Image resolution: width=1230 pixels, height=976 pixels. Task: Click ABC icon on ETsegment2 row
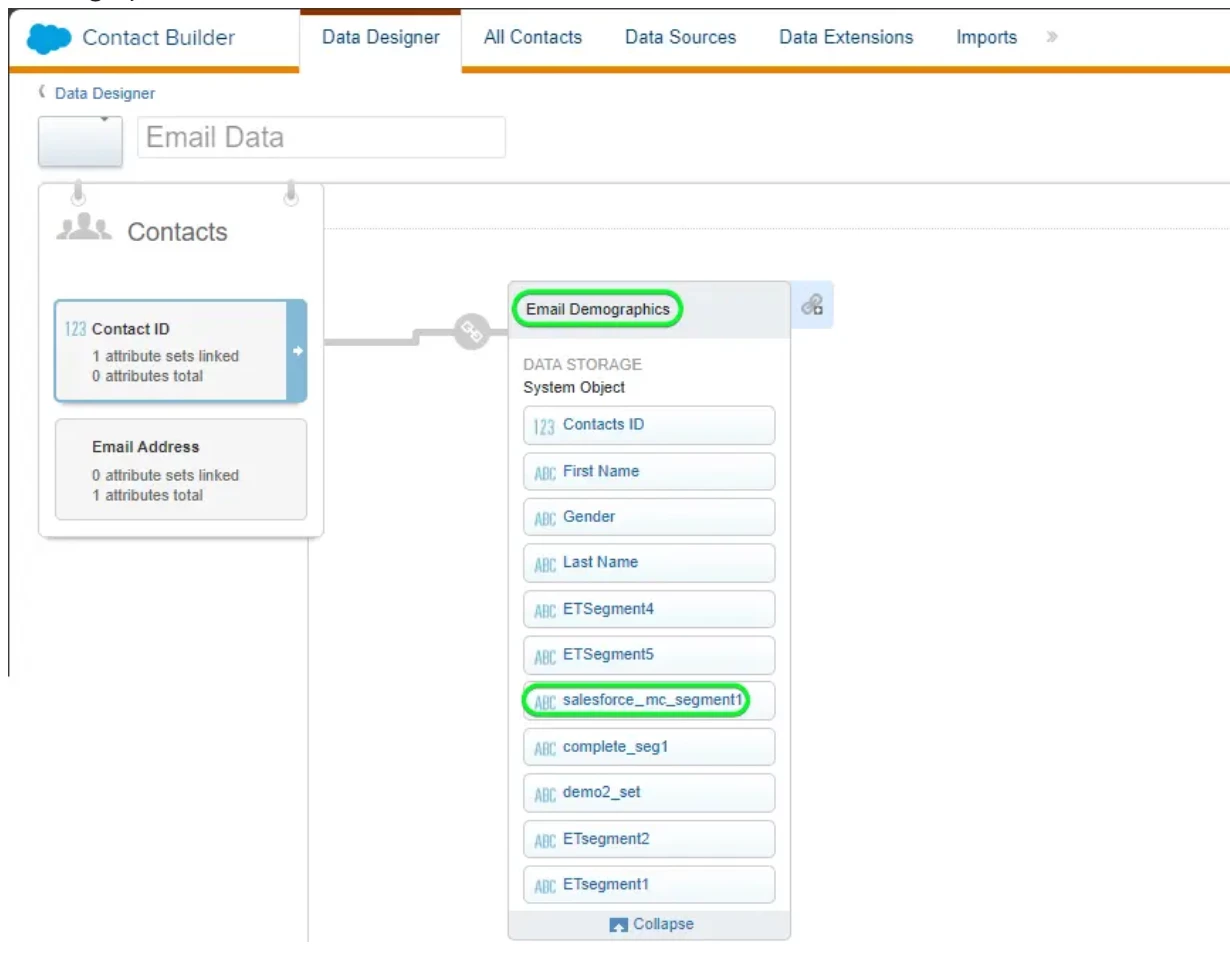click(x=545, y=841)
